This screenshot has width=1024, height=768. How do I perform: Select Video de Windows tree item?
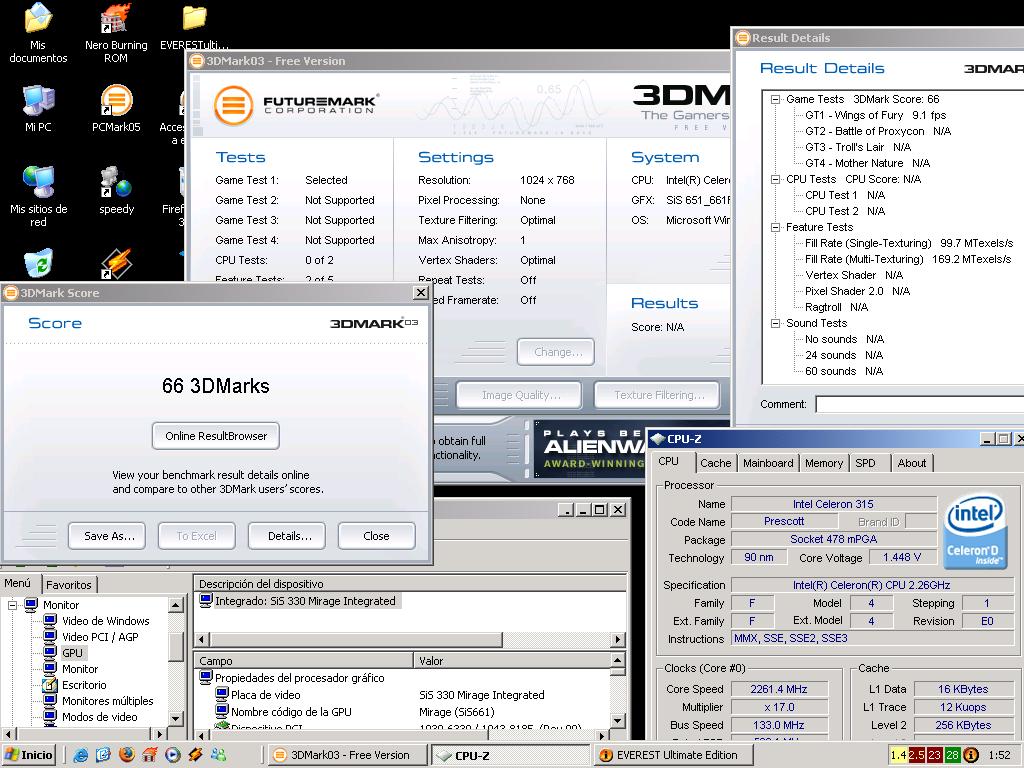point(106,621)
